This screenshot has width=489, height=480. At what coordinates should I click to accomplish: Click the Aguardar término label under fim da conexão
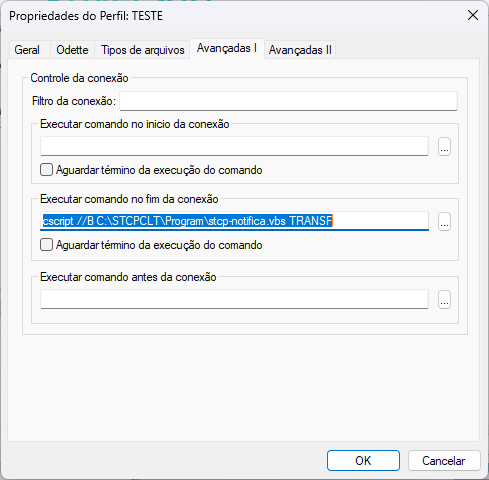(159, 245)
